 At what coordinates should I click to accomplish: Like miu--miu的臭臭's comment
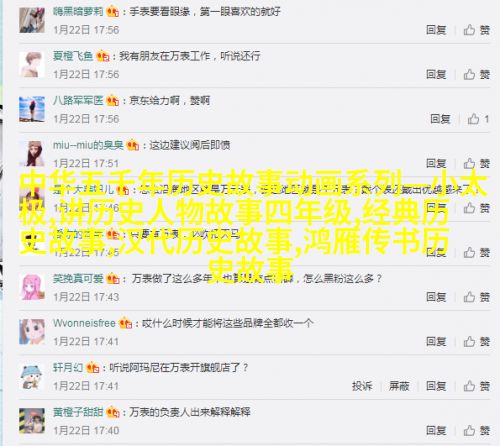click(476, 163)
